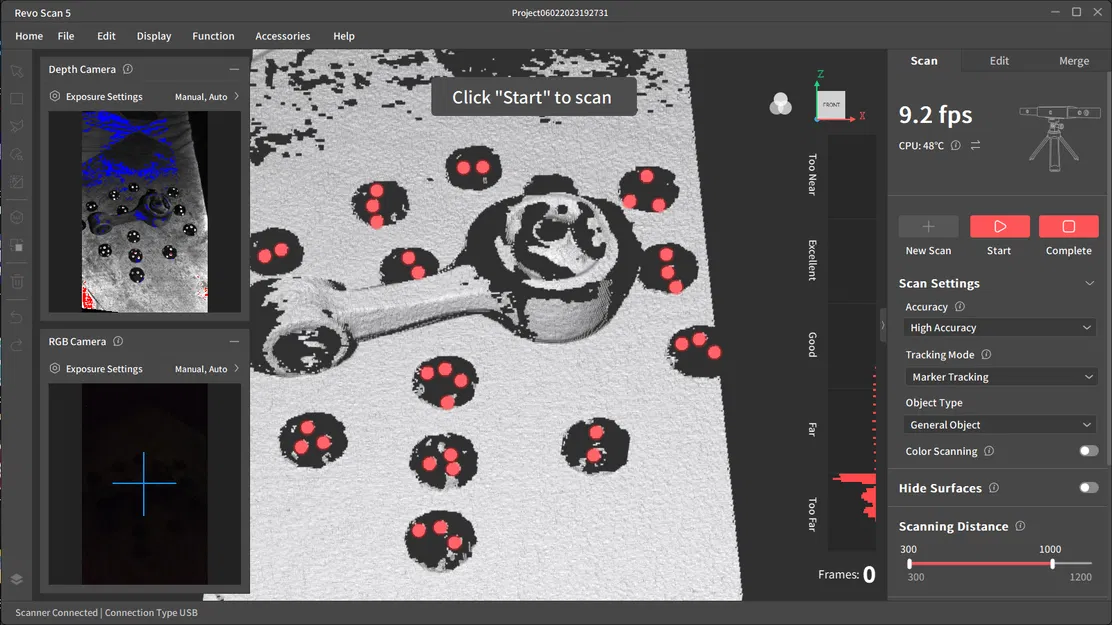Collapse the Depth Camera panel
The image size is (1112, 625).
234,68
